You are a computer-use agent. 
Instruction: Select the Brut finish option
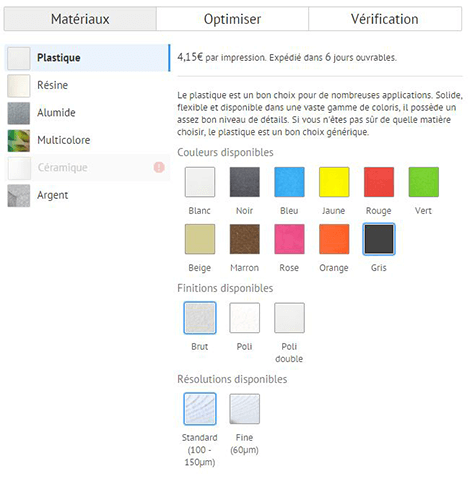[200, 318]
